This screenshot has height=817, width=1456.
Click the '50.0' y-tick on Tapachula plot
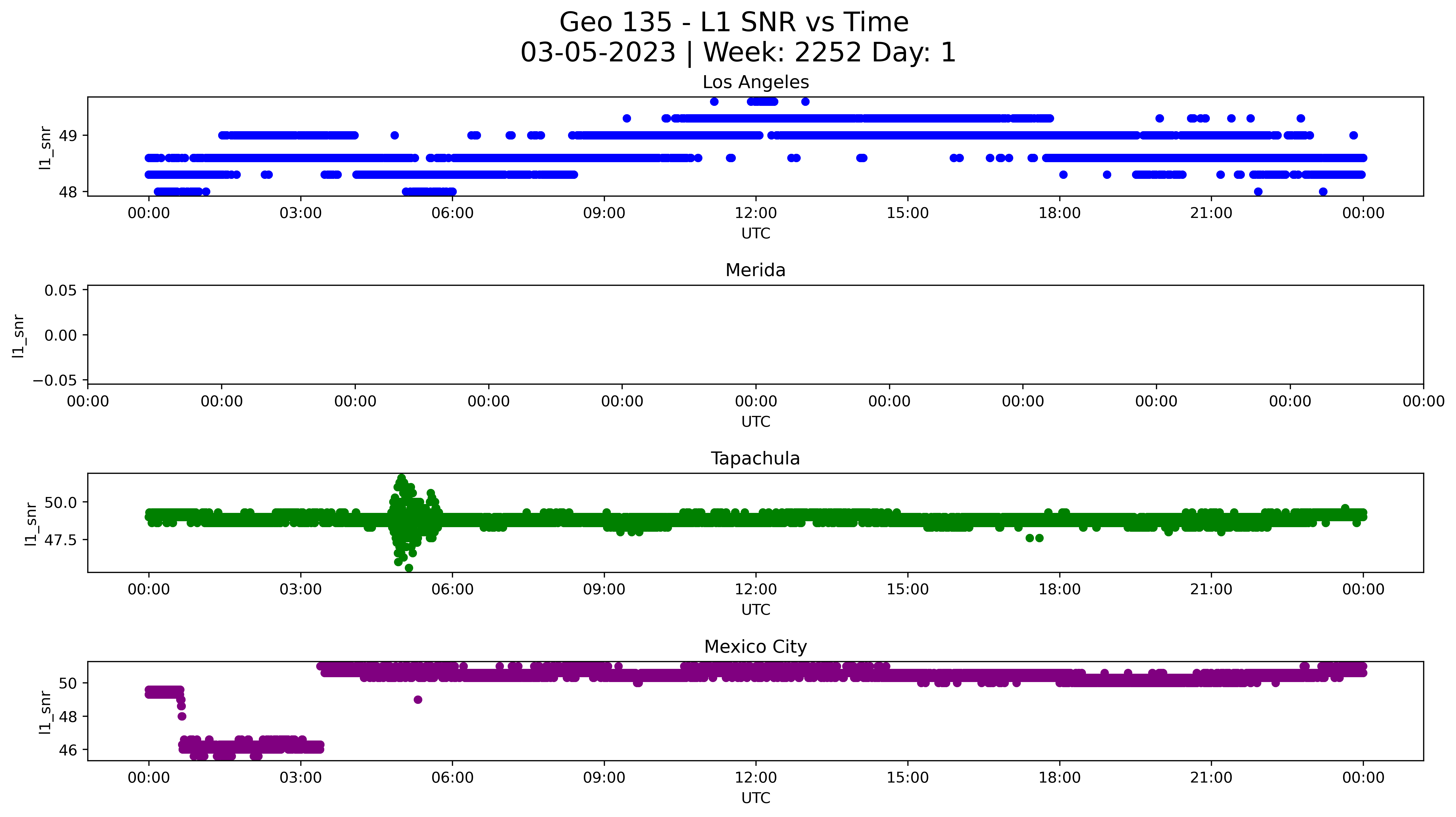[x=61, y=502]
